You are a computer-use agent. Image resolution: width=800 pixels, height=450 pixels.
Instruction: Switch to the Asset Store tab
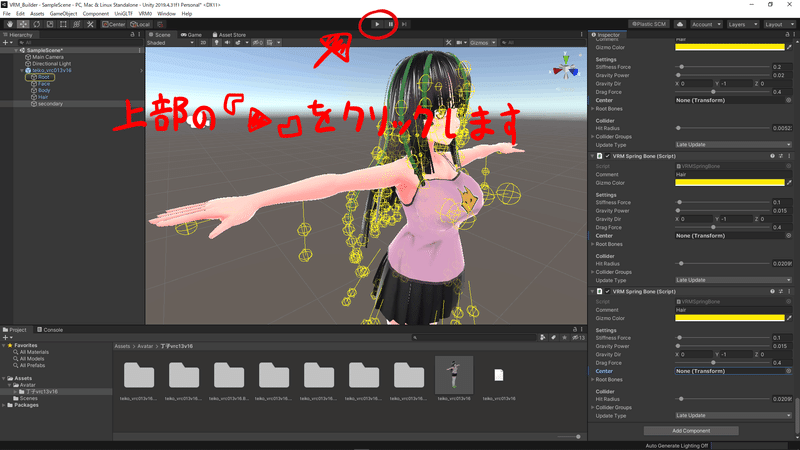[229, 35]
